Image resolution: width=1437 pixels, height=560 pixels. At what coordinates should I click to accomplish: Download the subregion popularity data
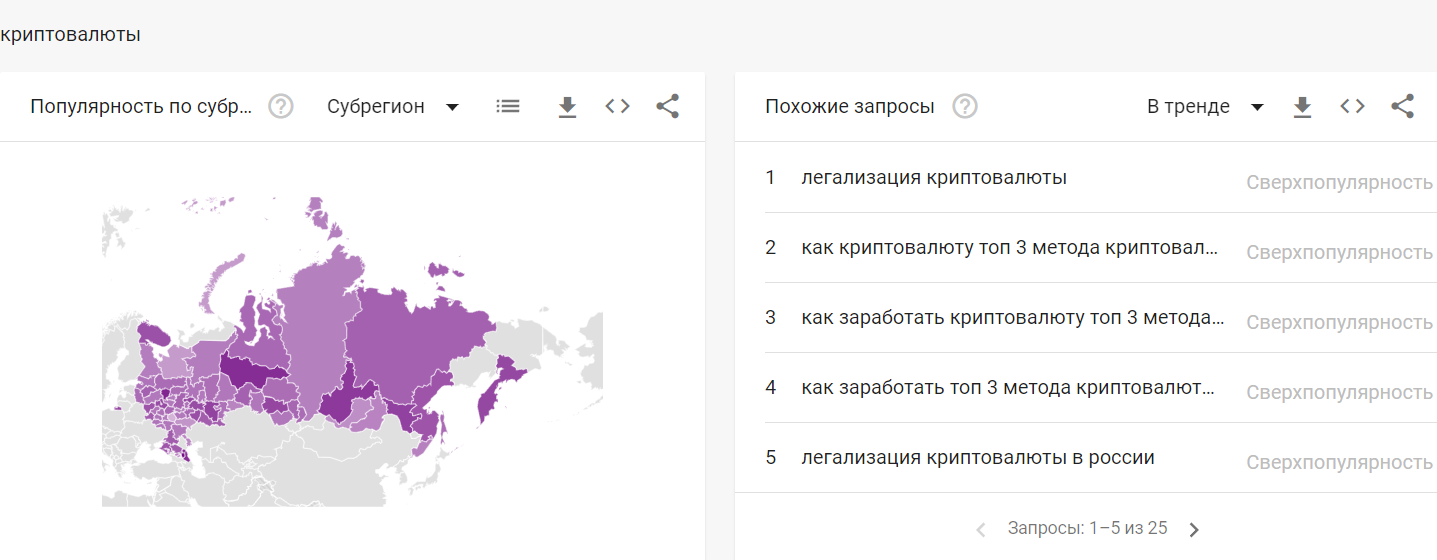(x=567, y=106)
